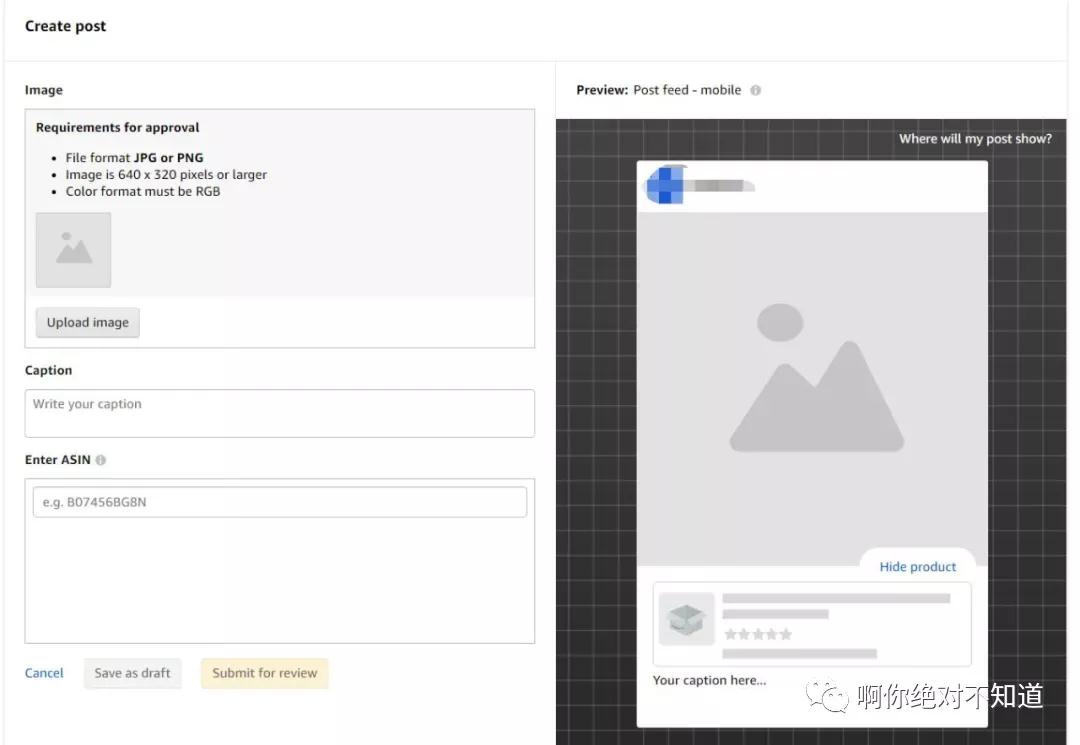Cancel the post creation

tap(44, 673)
